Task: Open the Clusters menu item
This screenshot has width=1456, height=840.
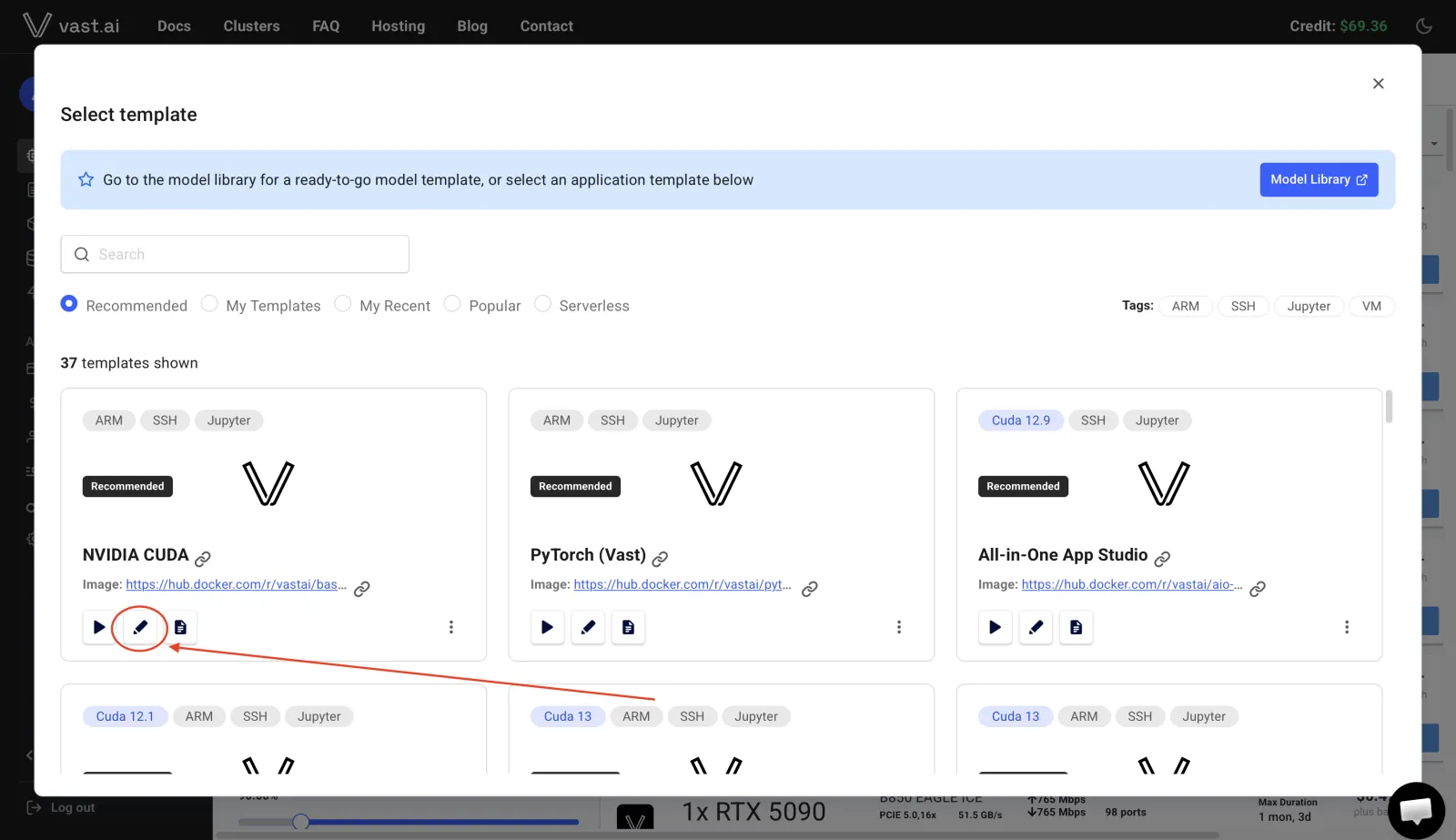Action: click(251, 26)
